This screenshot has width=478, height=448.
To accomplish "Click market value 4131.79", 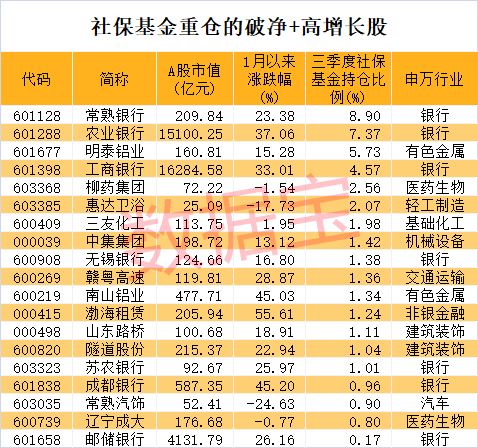I will [195, 440].
